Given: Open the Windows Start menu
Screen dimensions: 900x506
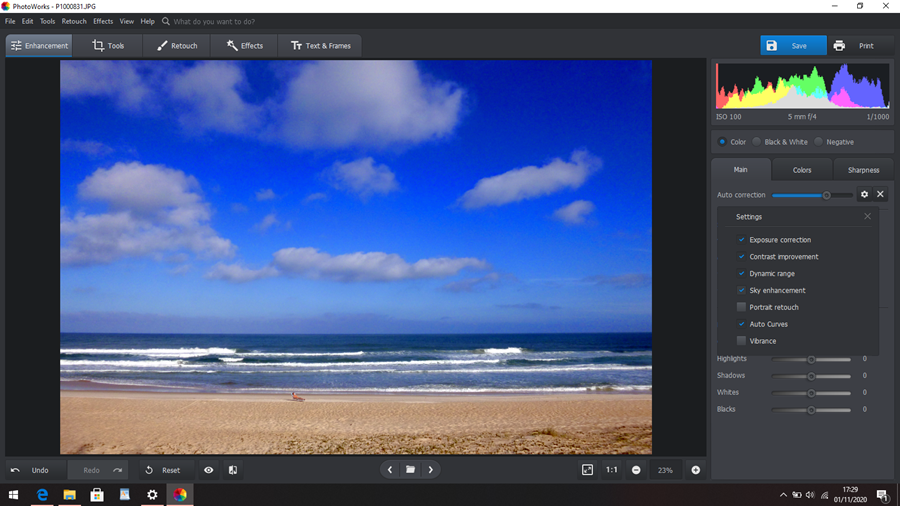Looking at the screenshot, I should click(14, 495).
